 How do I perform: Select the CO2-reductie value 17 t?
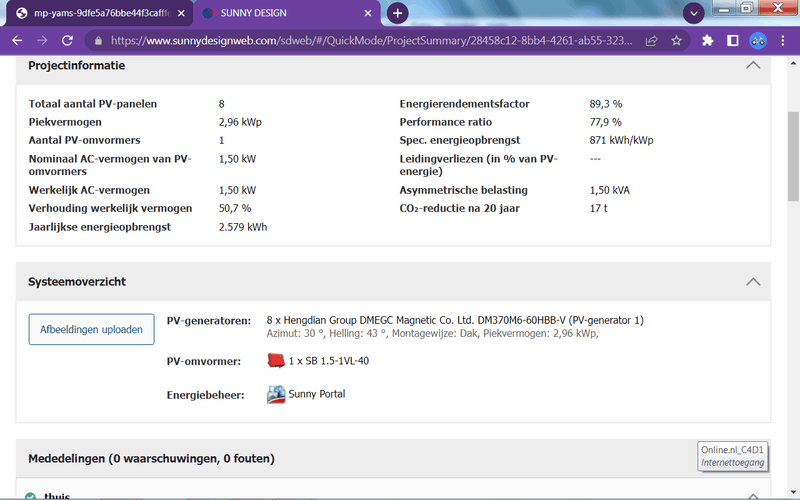(598, 208)
